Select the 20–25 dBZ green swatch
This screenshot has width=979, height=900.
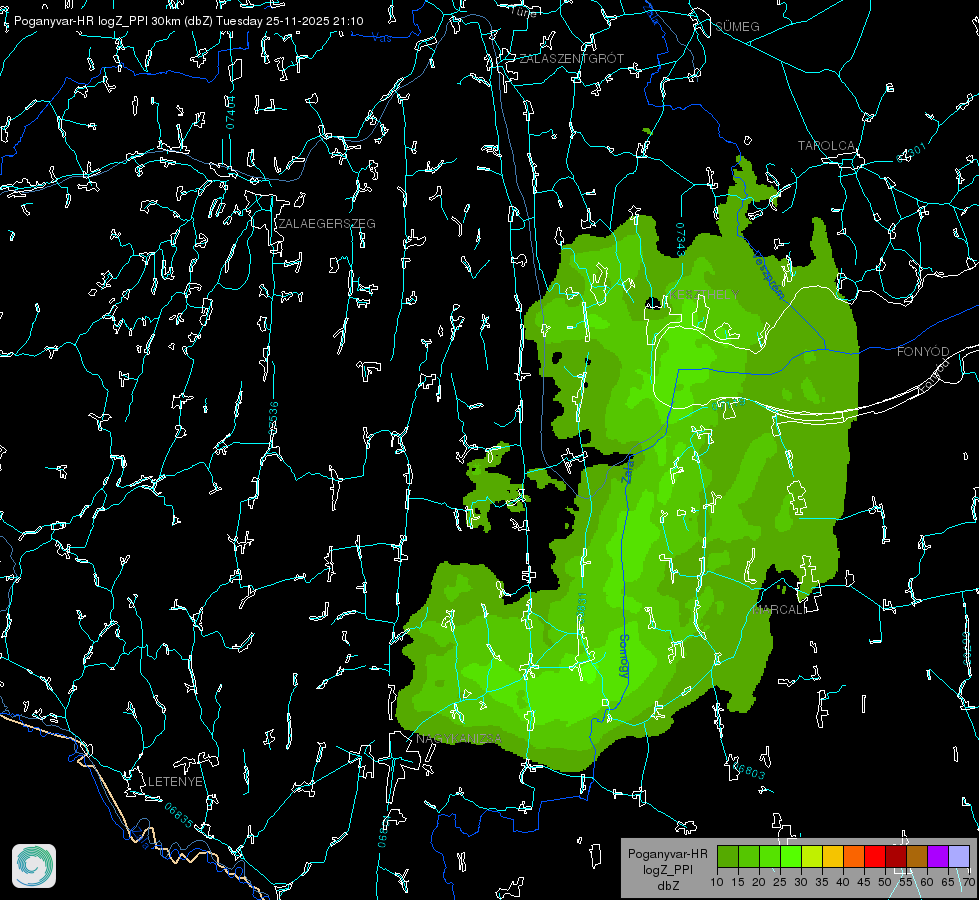coord(770,856)
